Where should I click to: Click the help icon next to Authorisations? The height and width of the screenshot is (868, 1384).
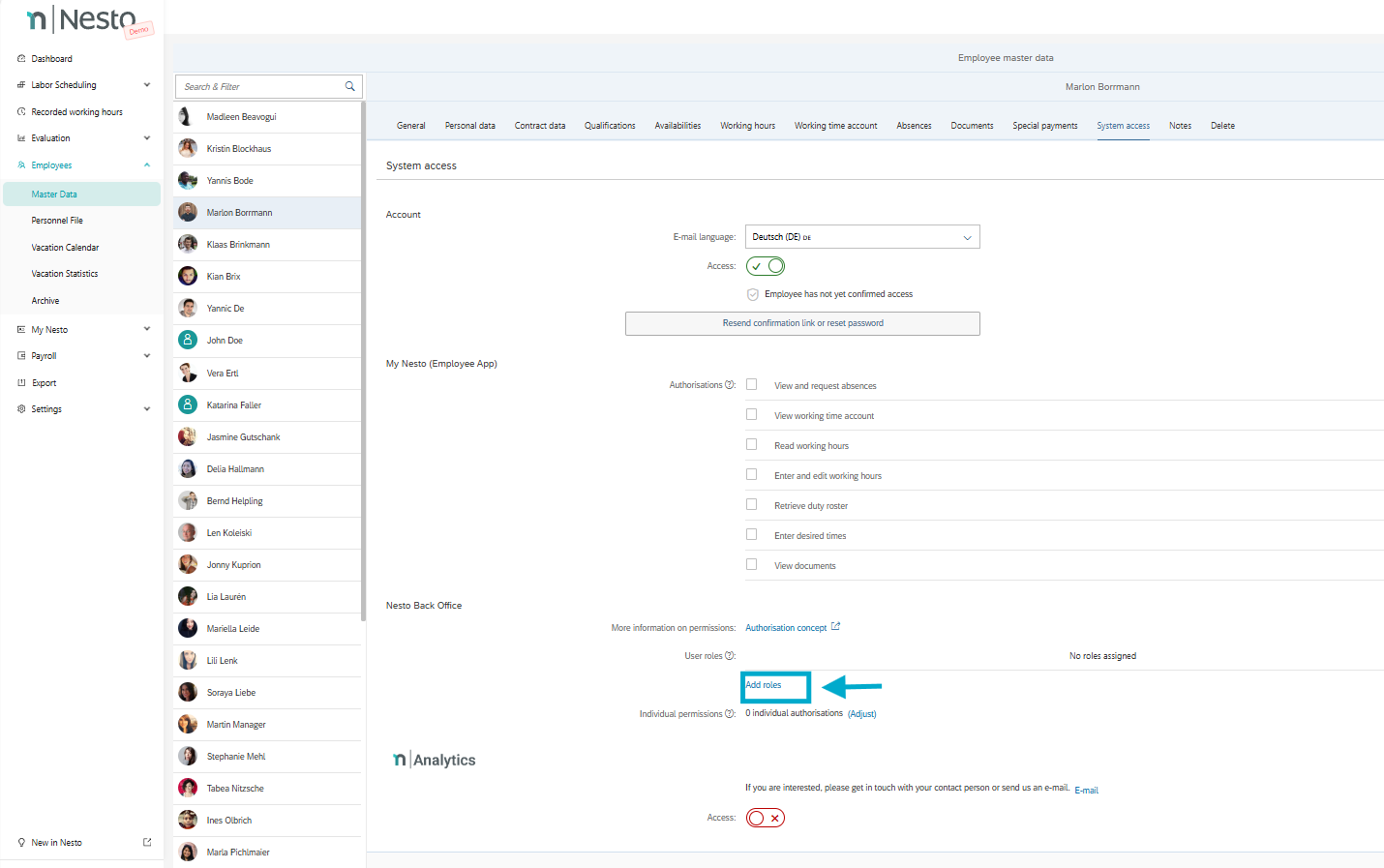(730, 385)
